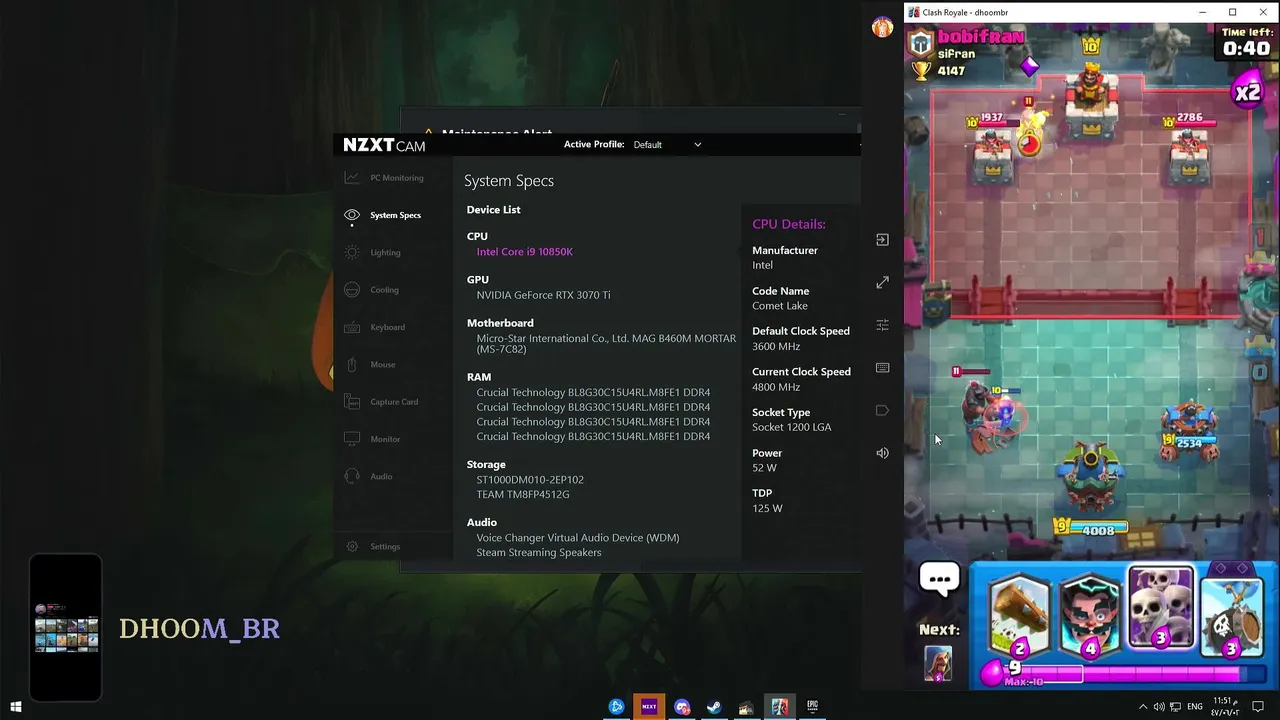The width and height of the screenshot is (1280, 720).
Task: Click the speaker volume icon in emulator sidebar
Action: pyautogui.click(x=882, y=453)
